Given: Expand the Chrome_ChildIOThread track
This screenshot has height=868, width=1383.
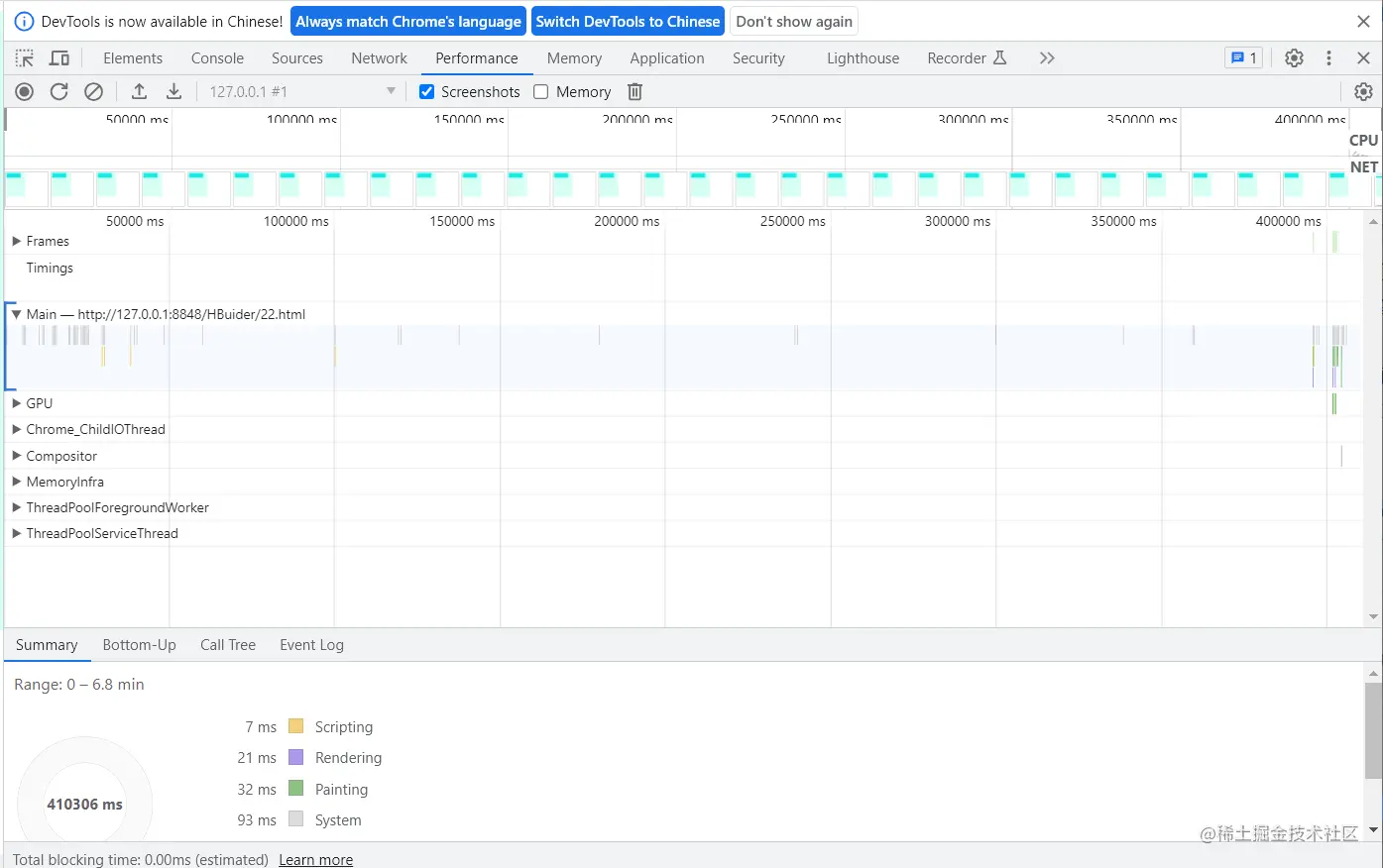Looking at the screenshot, I should click(16, 429).
